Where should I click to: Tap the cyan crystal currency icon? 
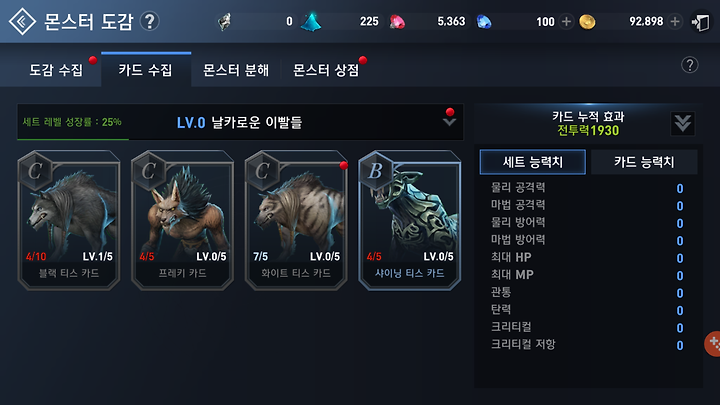coord(311,22)
